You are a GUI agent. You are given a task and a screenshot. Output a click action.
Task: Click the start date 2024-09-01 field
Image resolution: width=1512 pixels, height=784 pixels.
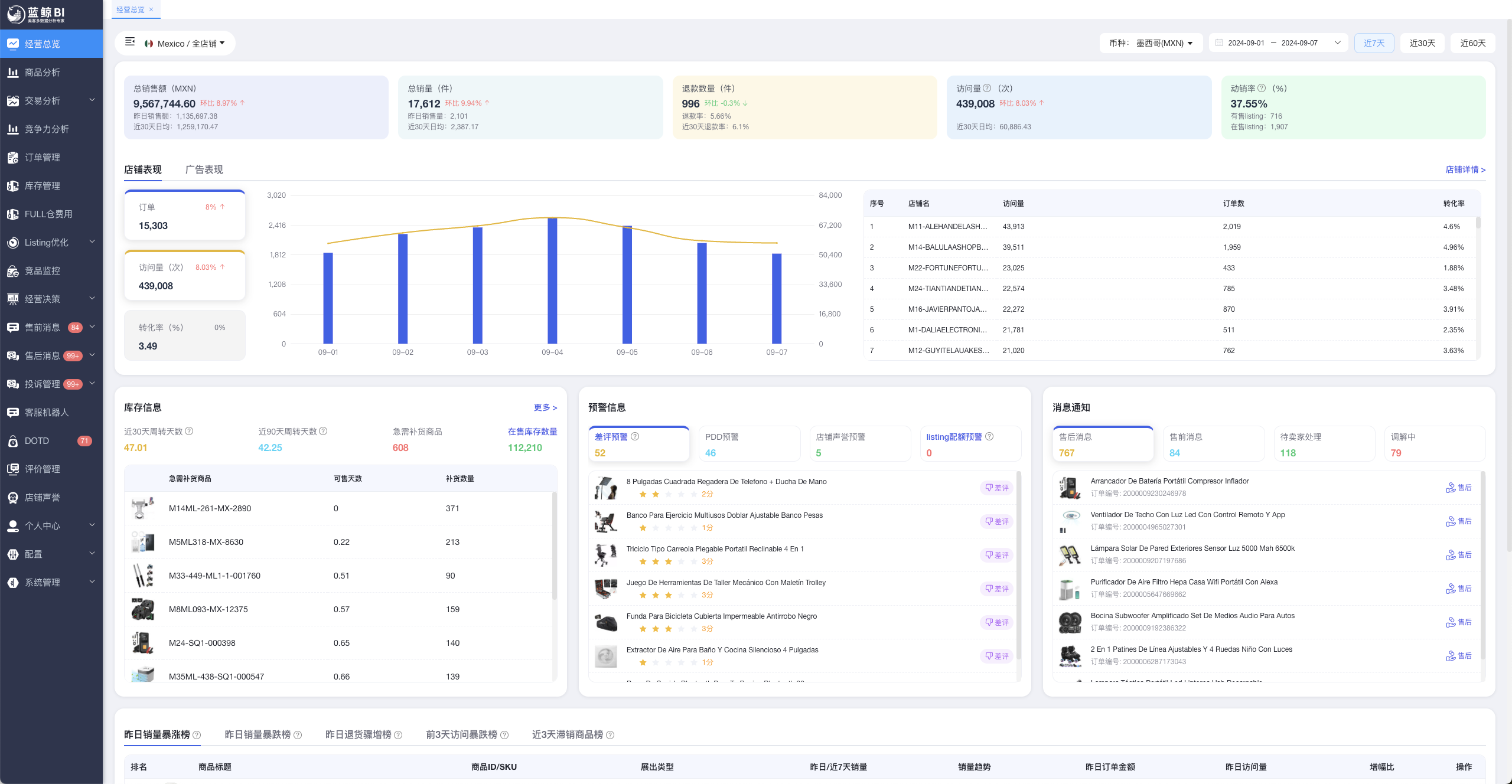click(x=1246, y=43)
